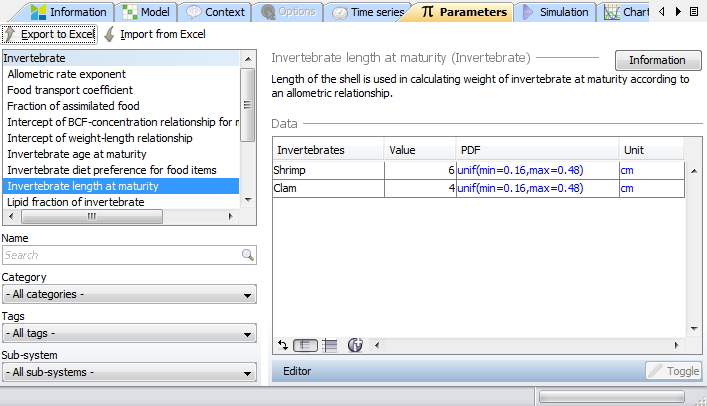The width and height of the screenshot is (707, 406).
Task: Open the Tags dropdown
Action: coord(129,334)
